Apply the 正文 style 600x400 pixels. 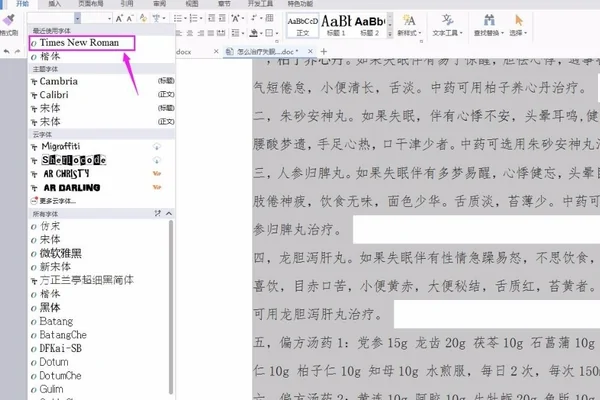[x=303, y=26]
